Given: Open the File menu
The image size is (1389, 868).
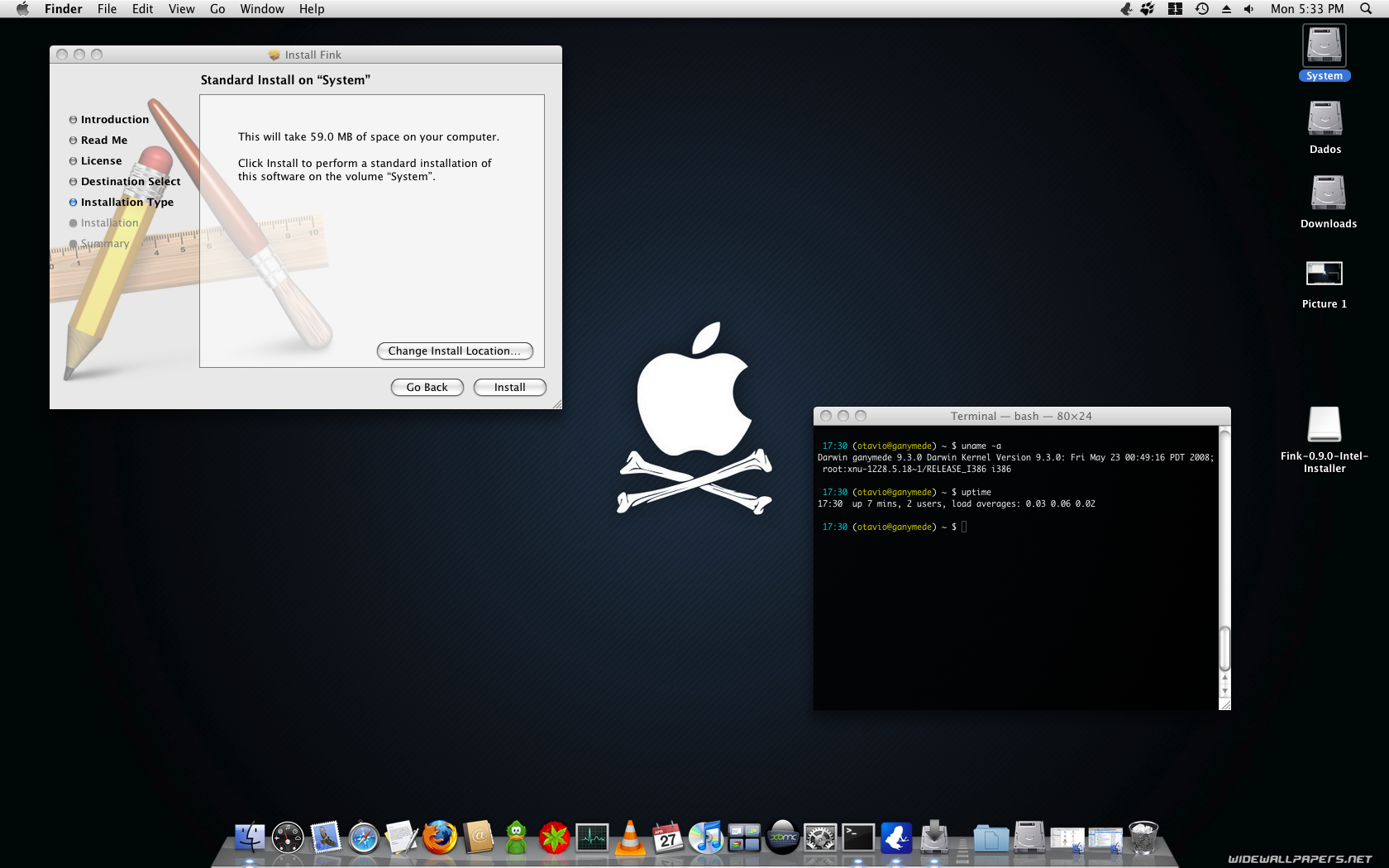Looking at the screenshot, I should (107, 9).
